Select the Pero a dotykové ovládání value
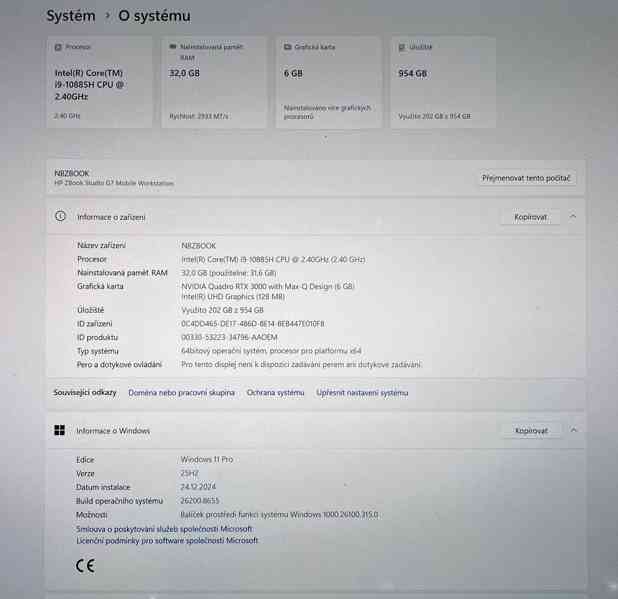This screenshot has height=599, width=618. click(301, 365)
